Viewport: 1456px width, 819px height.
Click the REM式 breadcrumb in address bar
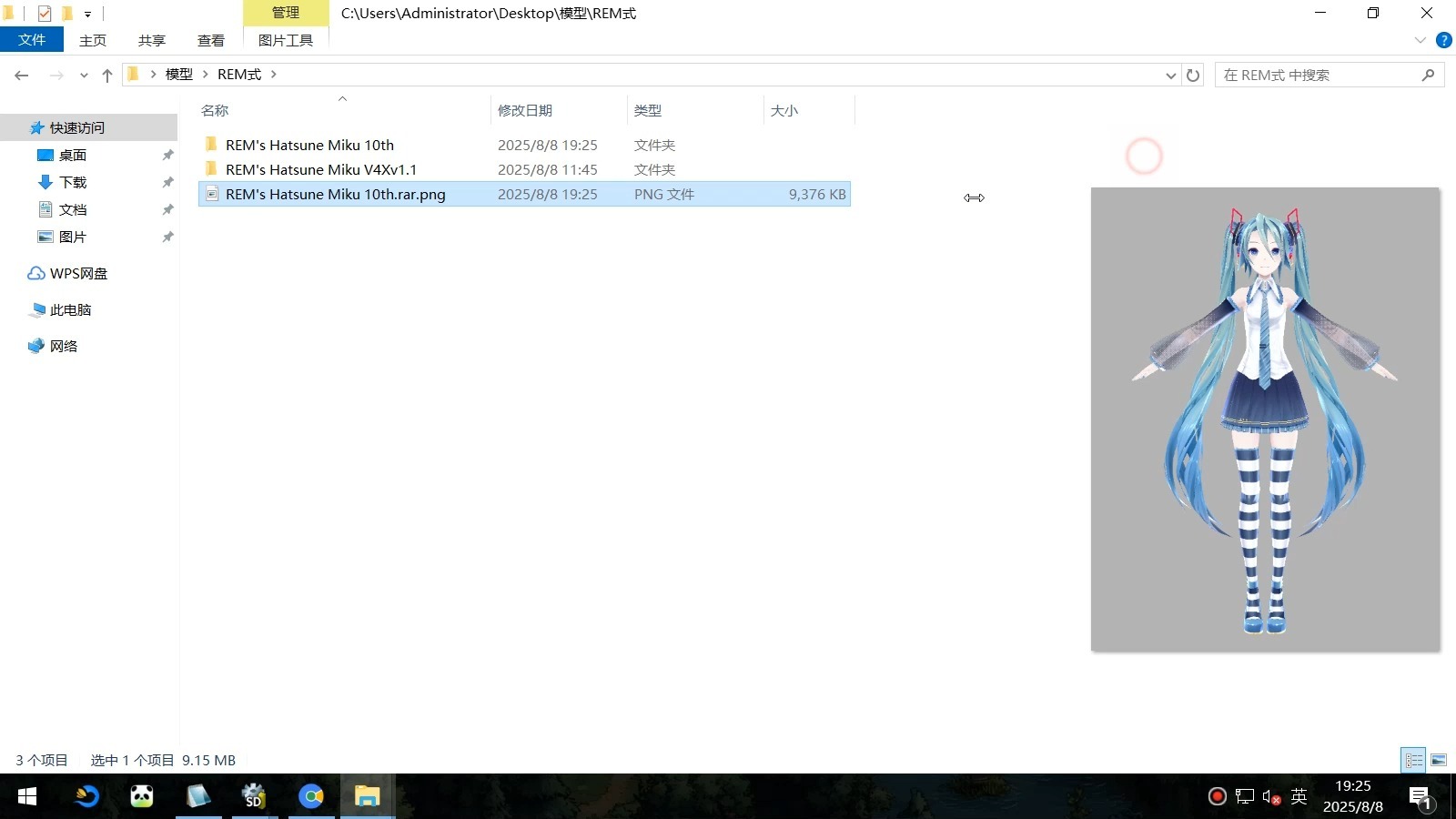coord(239,75)
